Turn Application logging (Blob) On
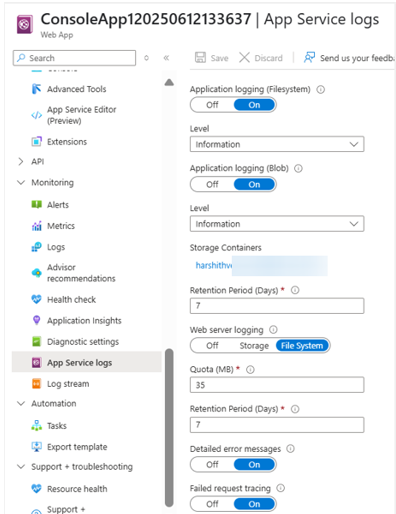 point(254,184)
